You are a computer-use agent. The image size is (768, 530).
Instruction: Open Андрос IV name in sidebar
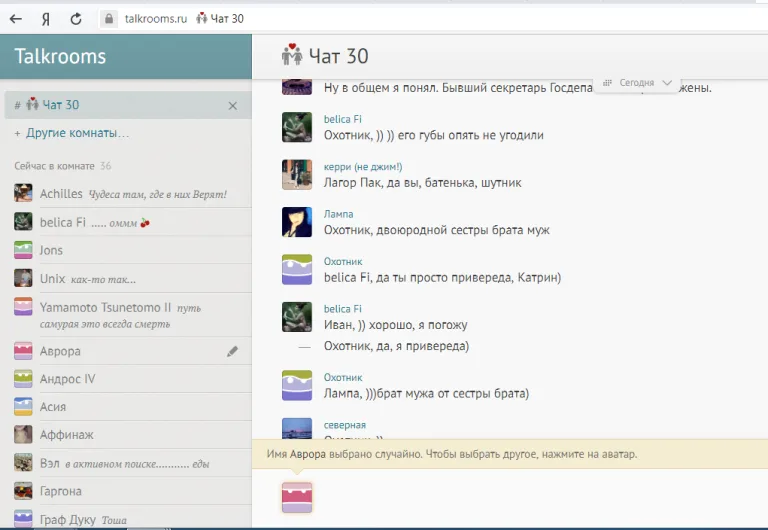click(x=68, y=379)
